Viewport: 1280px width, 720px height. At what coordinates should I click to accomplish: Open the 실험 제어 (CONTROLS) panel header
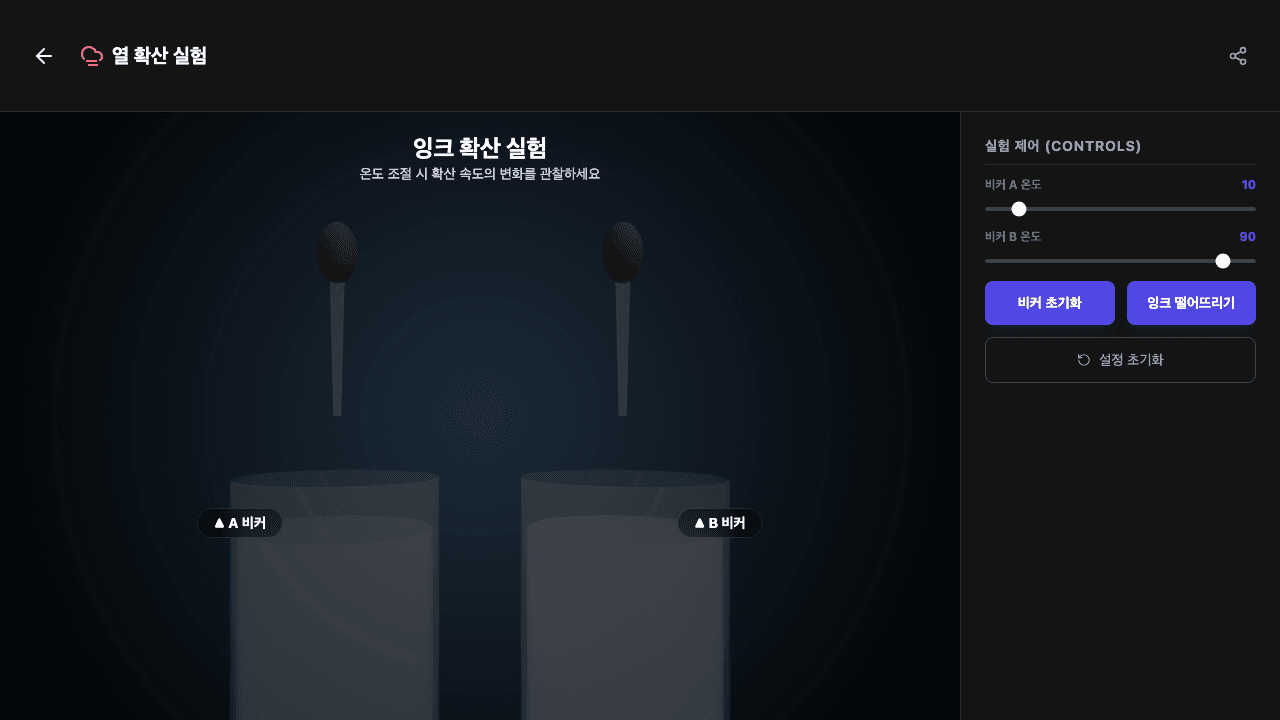[x=1062, y=146]
